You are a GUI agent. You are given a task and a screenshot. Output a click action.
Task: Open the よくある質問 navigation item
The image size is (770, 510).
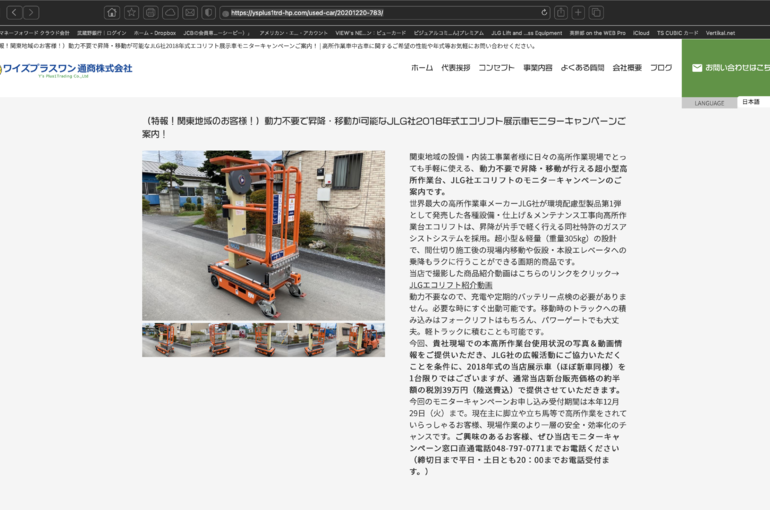point(582,68)
